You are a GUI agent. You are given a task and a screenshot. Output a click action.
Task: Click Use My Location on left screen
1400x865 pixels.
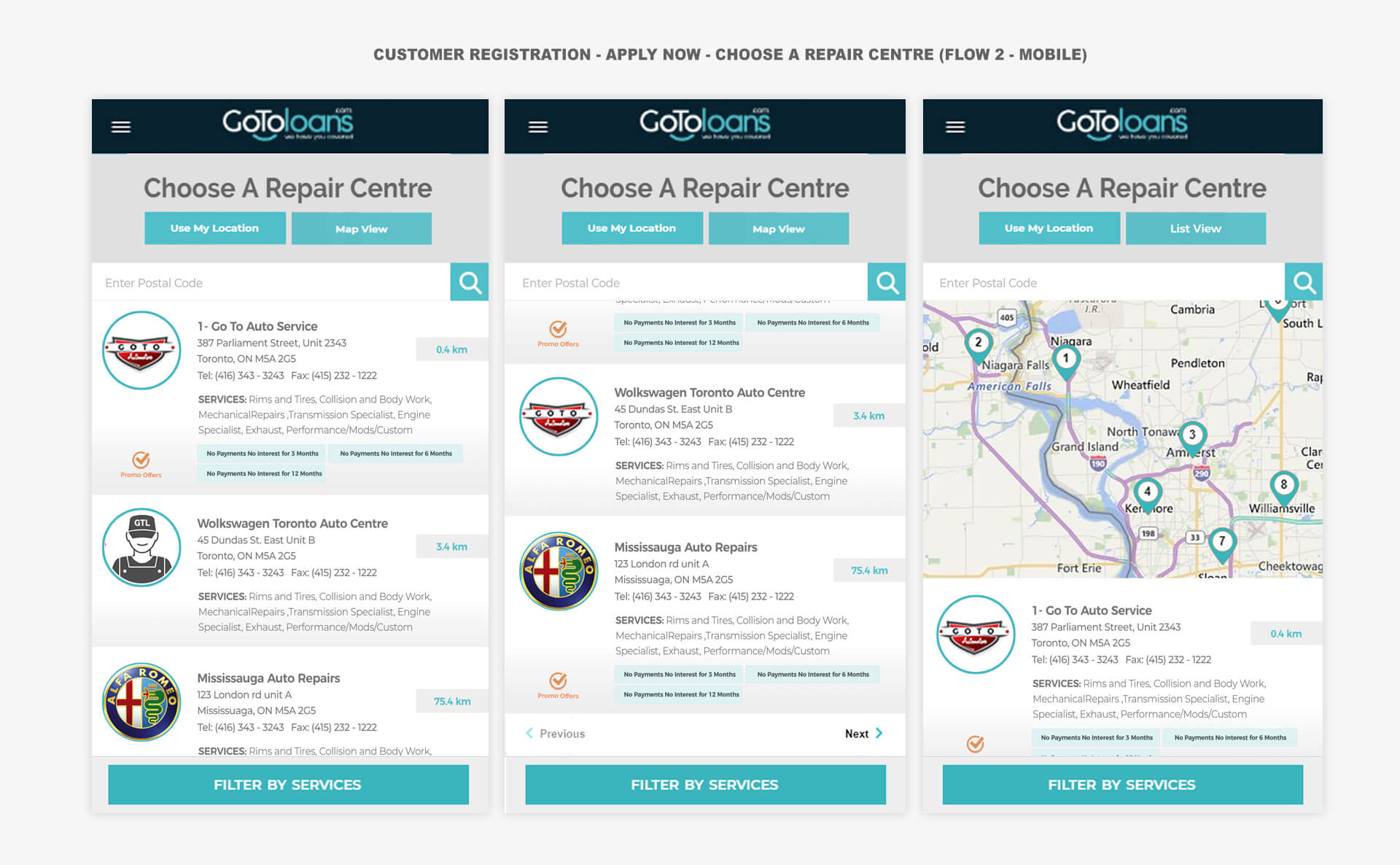pos(215,228)
